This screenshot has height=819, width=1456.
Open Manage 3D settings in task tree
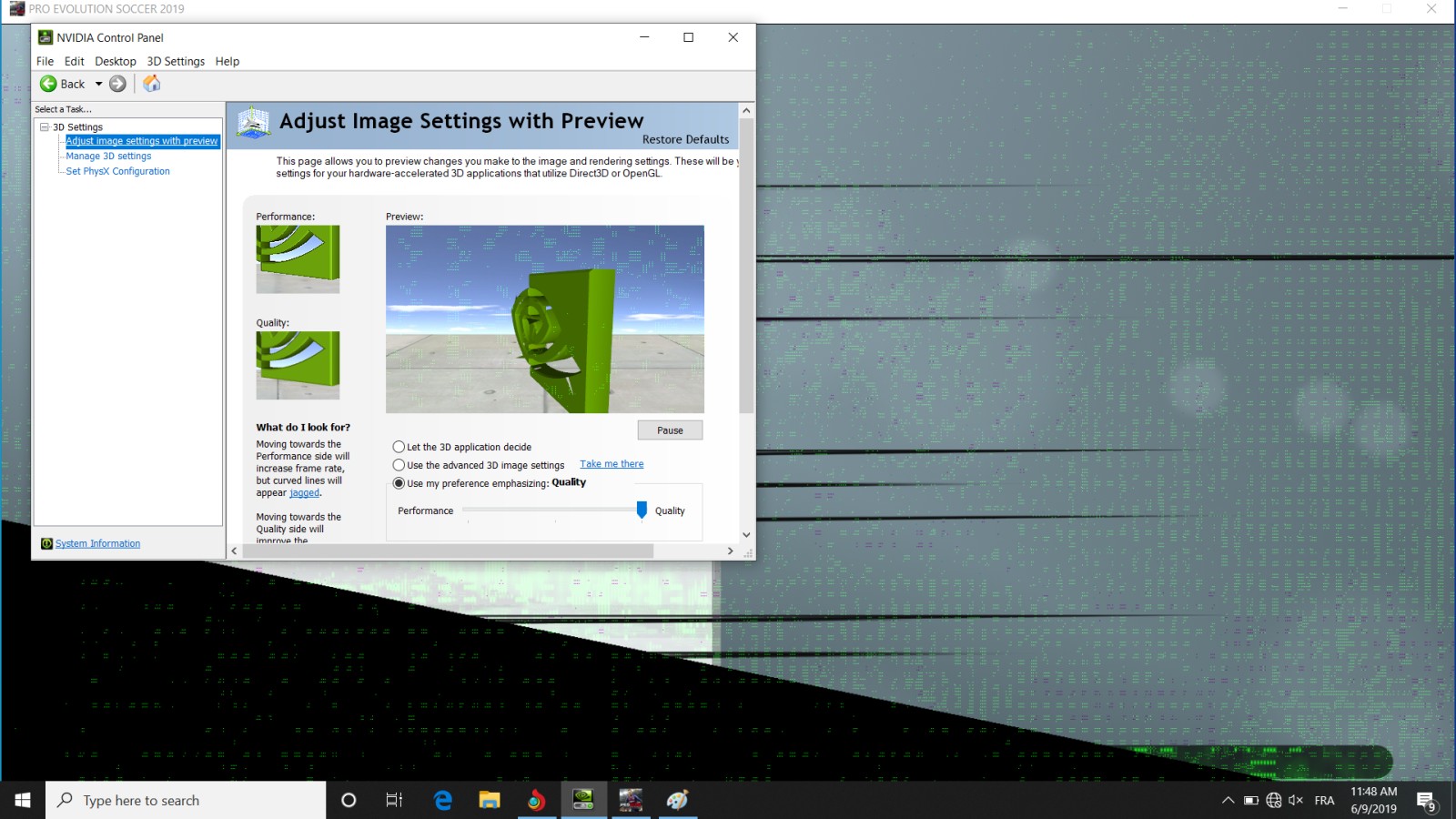pyautogui.click(x=108, y=156)
